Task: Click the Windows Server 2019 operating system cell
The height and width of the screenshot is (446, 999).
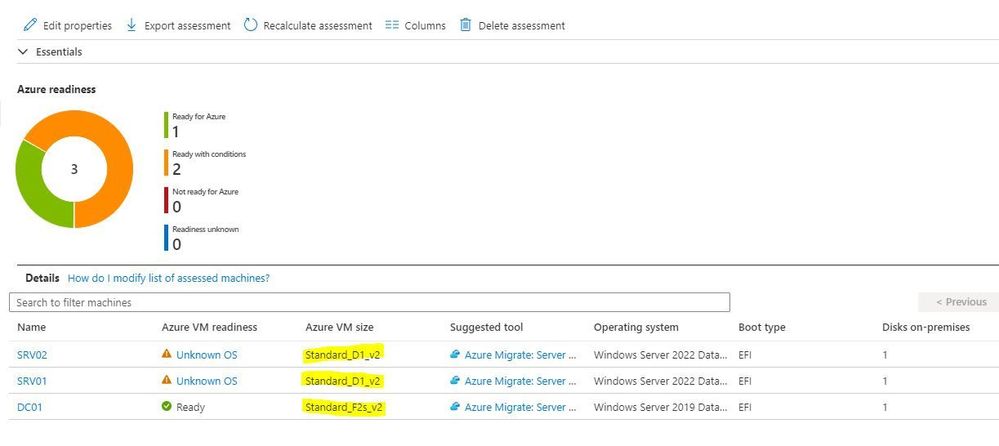Action: click(660, 407)
